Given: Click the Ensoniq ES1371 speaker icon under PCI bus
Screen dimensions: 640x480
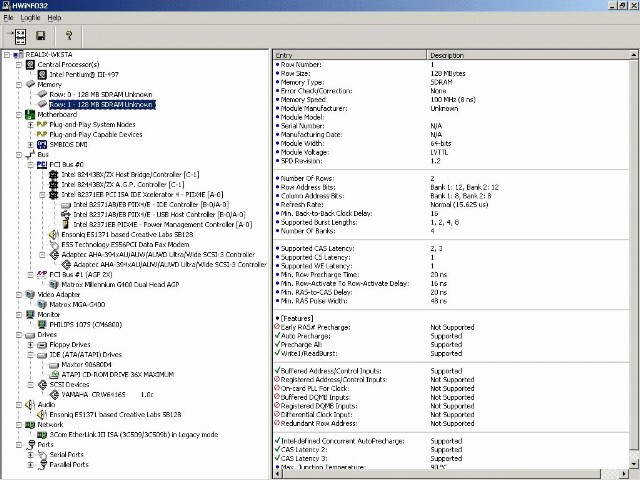Looking at the screenshot, I should 54,234.
